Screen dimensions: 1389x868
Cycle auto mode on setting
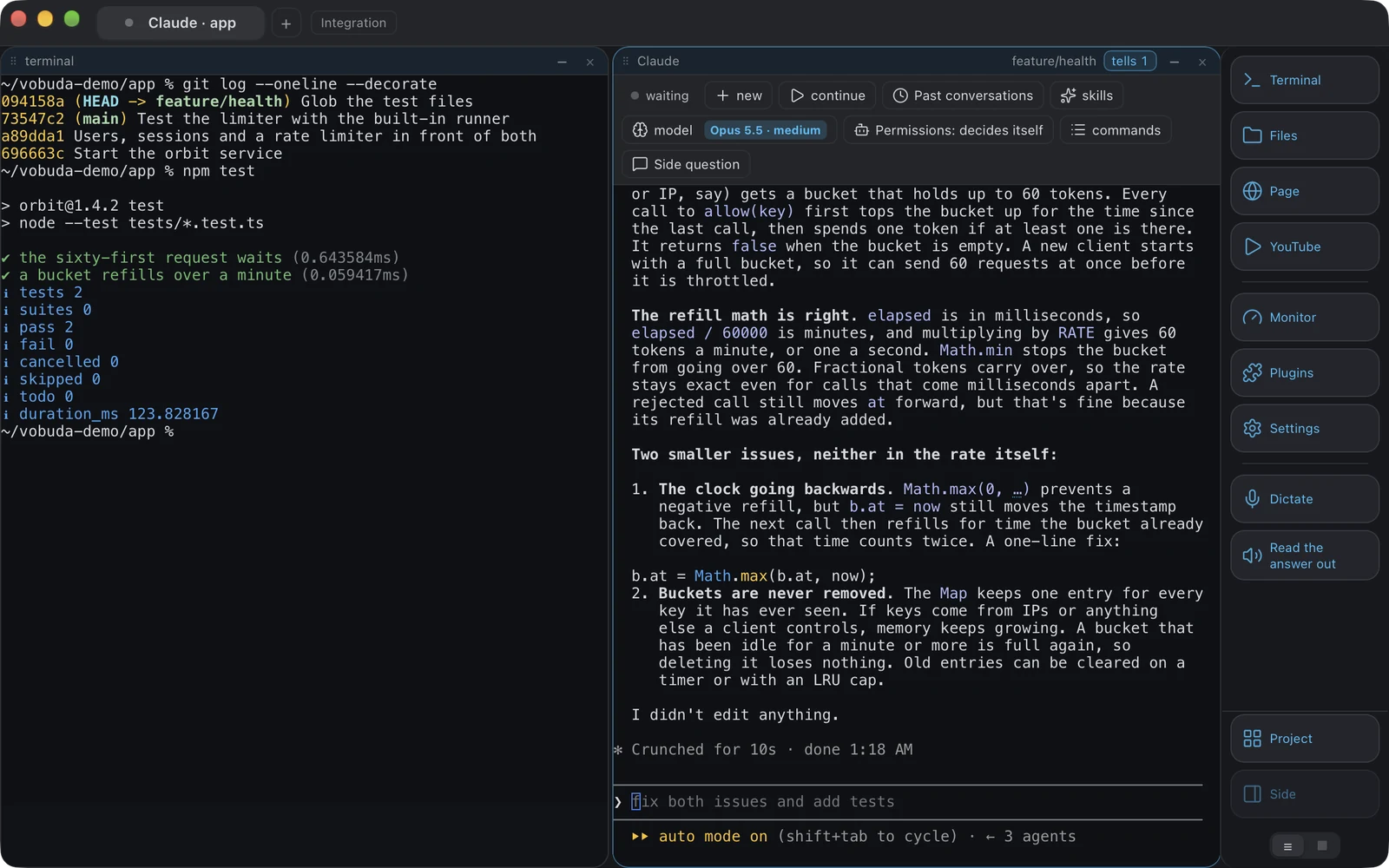(x=713, y=837)
